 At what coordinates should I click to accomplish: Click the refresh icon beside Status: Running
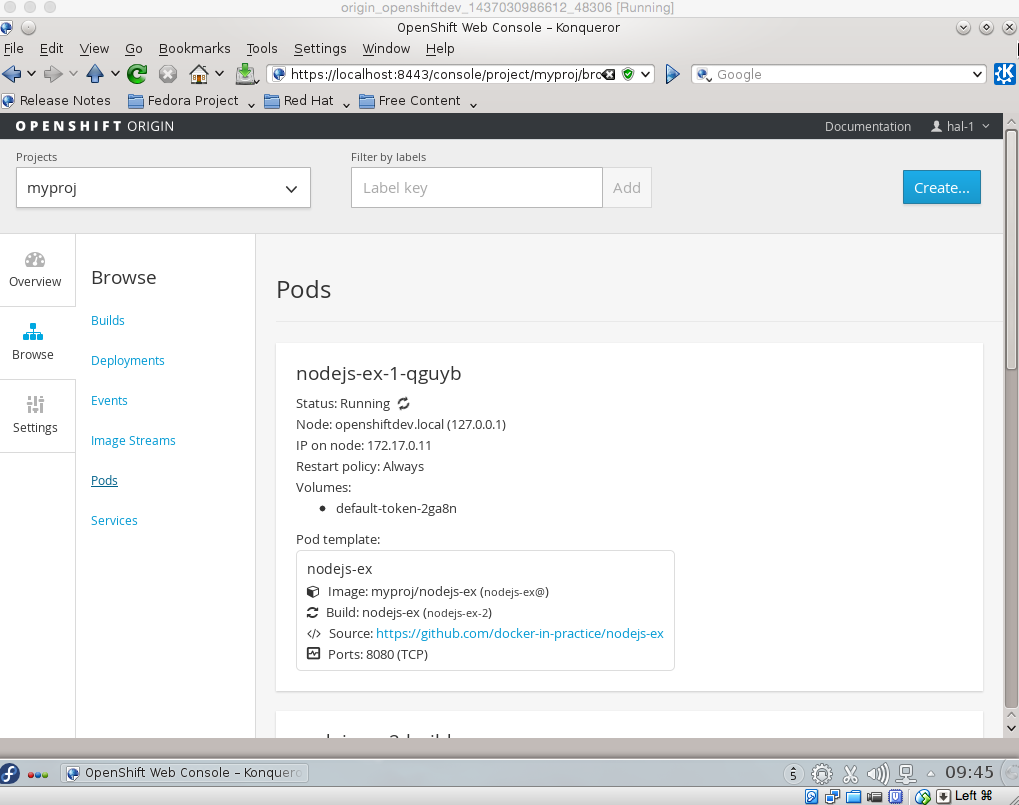pos(404,404)
